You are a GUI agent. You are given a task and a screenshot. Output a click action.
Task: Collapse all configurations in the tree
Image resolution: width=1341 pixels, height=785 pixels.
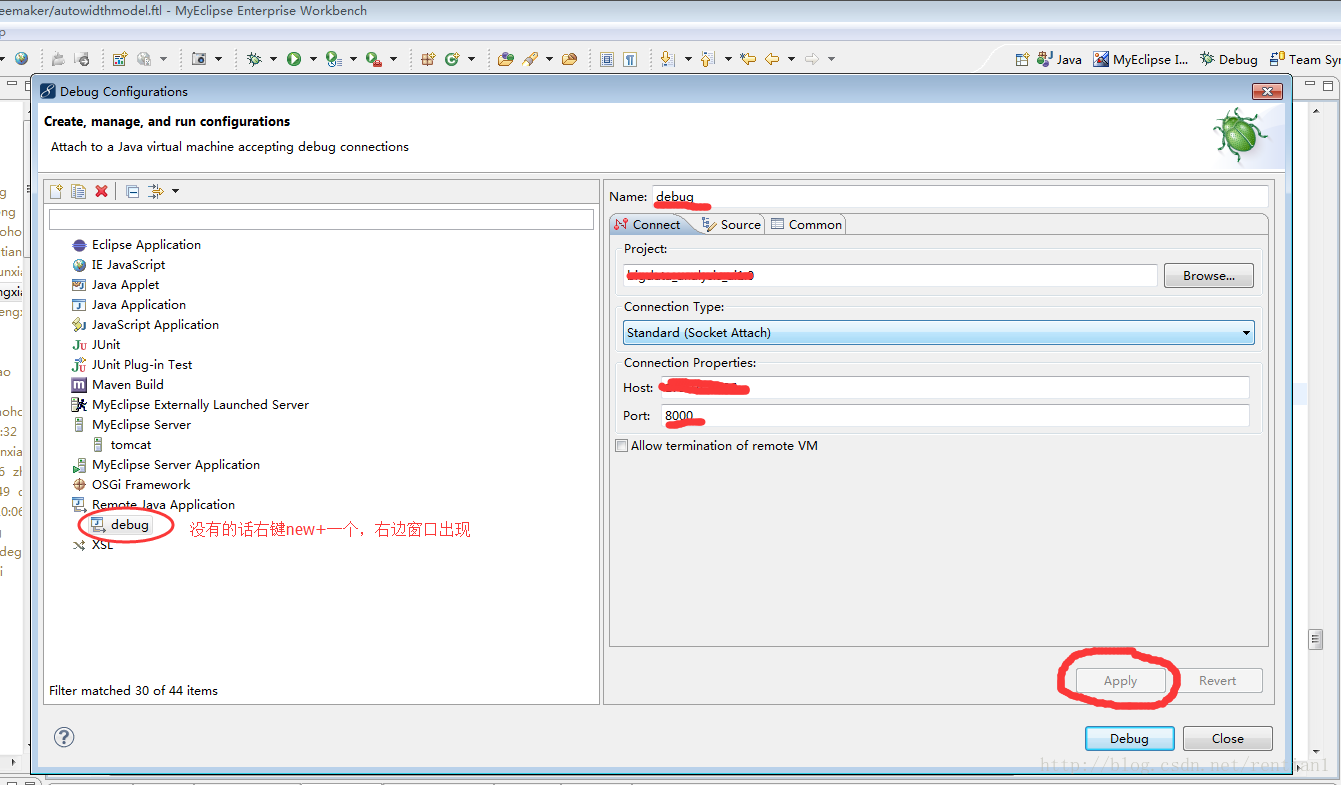pos(133,191)
